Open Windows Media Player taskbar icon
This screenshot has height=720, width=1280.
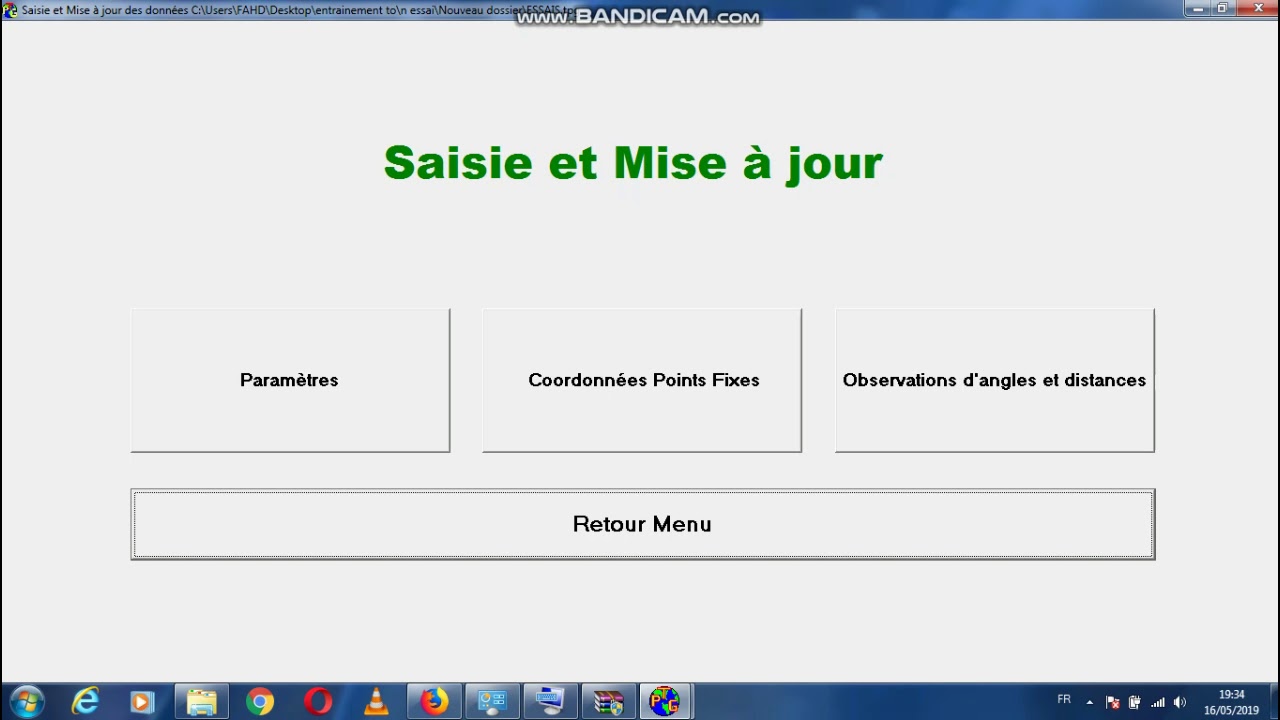point(142,702)
